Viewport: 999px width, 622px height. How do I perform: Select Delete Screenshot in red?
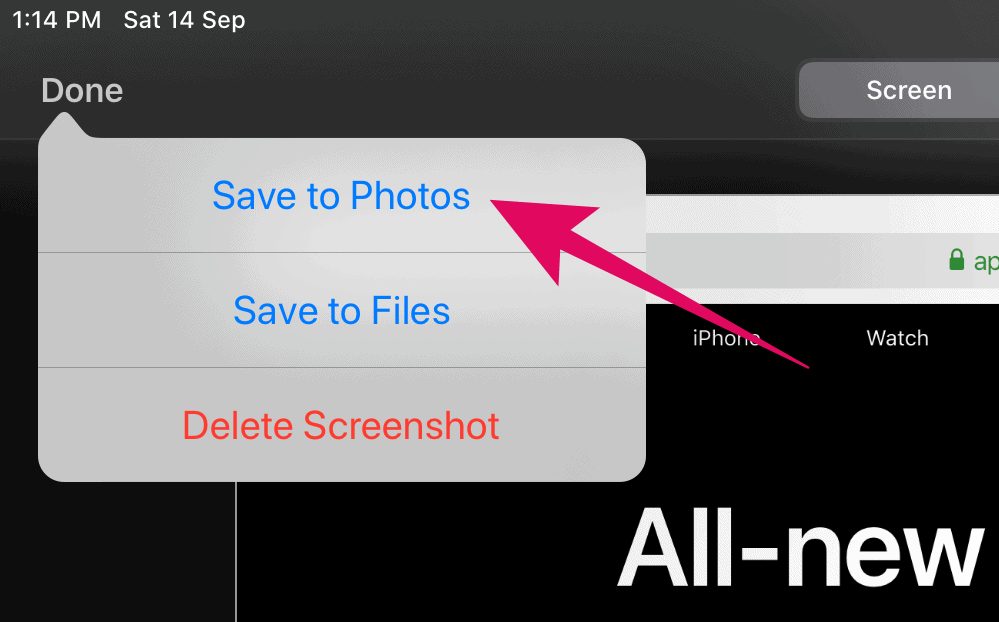341,425
